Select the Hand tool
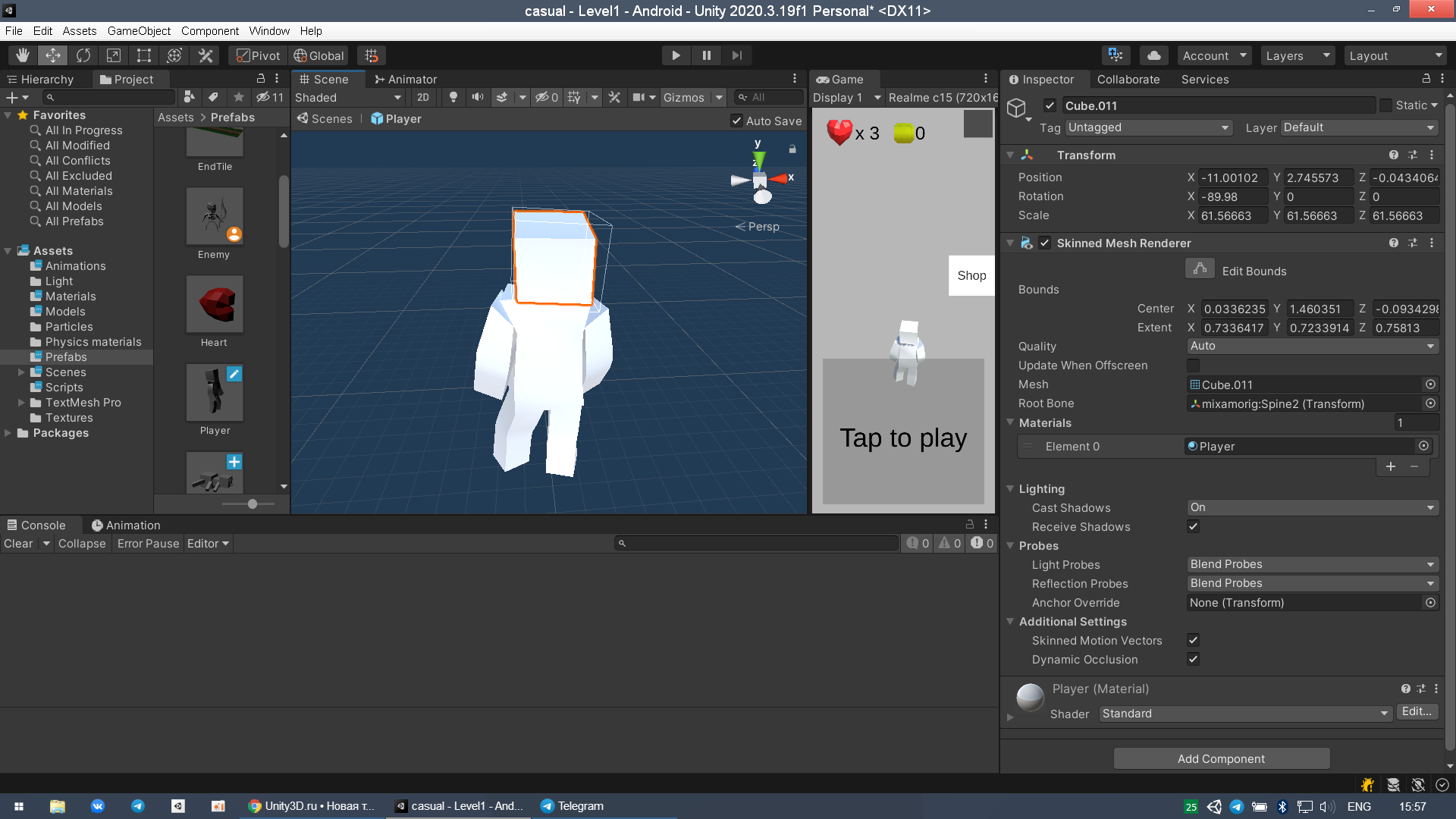This screenshot has width=1456, height=819. pyautogui.click(x=23, y=55)
